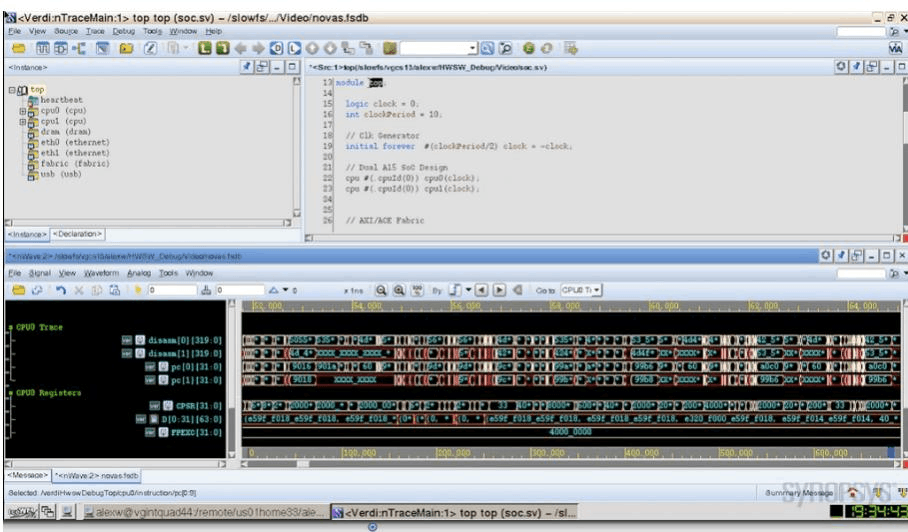Switch to the alexw@vgintquad44 terminal taskbar item
Image resolution: width=908 pixels, height=532 pixels.
tap(204, 512)
